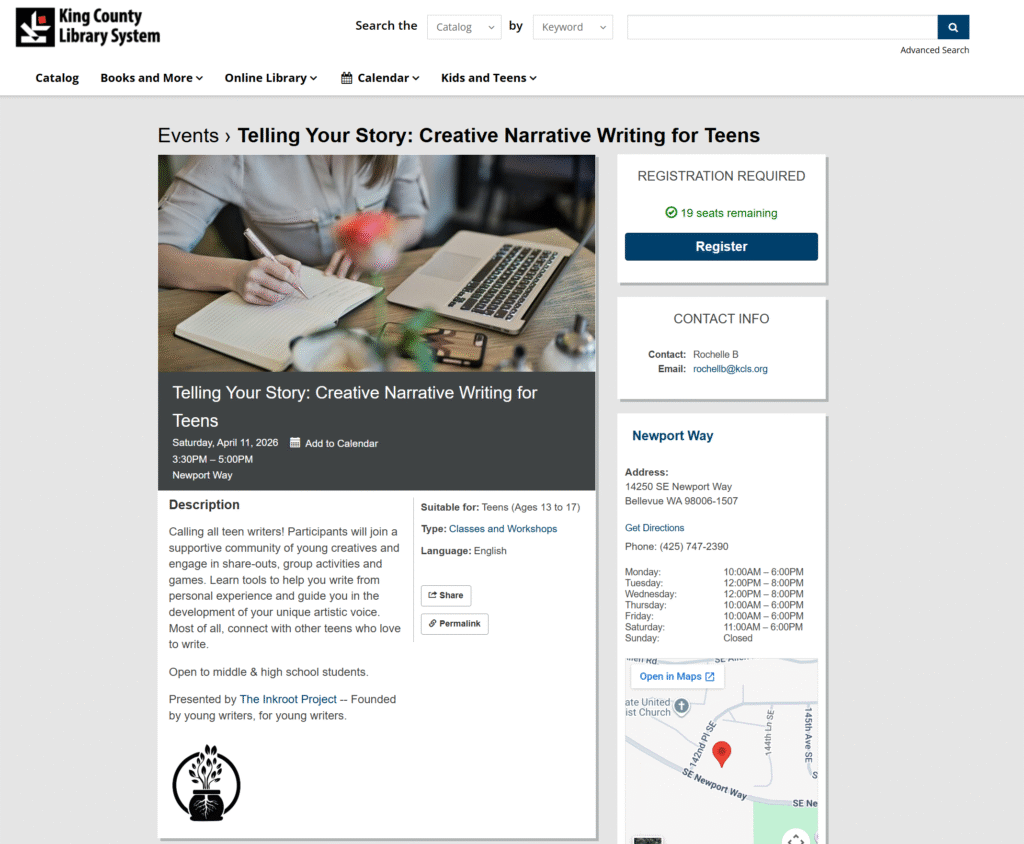This screenshot has height=844, width=1024.
Task: Expand the Books and More menu
Action: pos(152,78)
